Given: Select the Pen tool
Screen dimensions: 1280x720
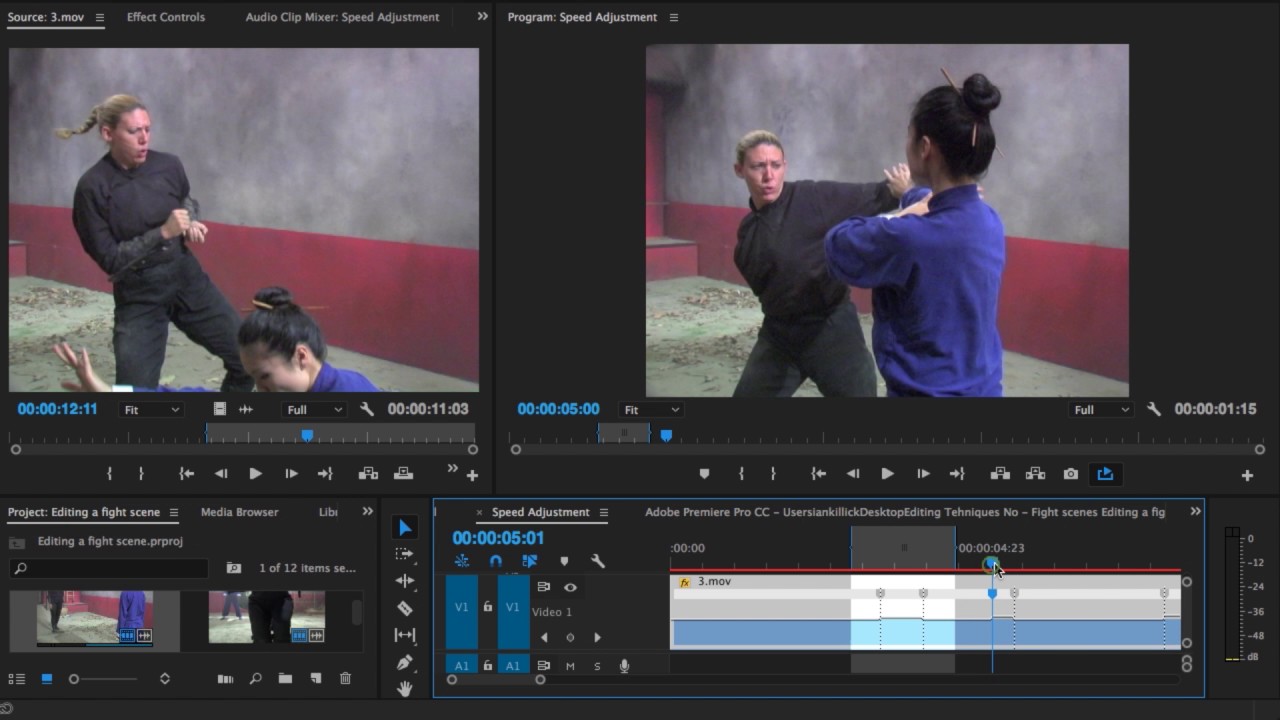Looking at the screenshot, I should coord(404,662).
